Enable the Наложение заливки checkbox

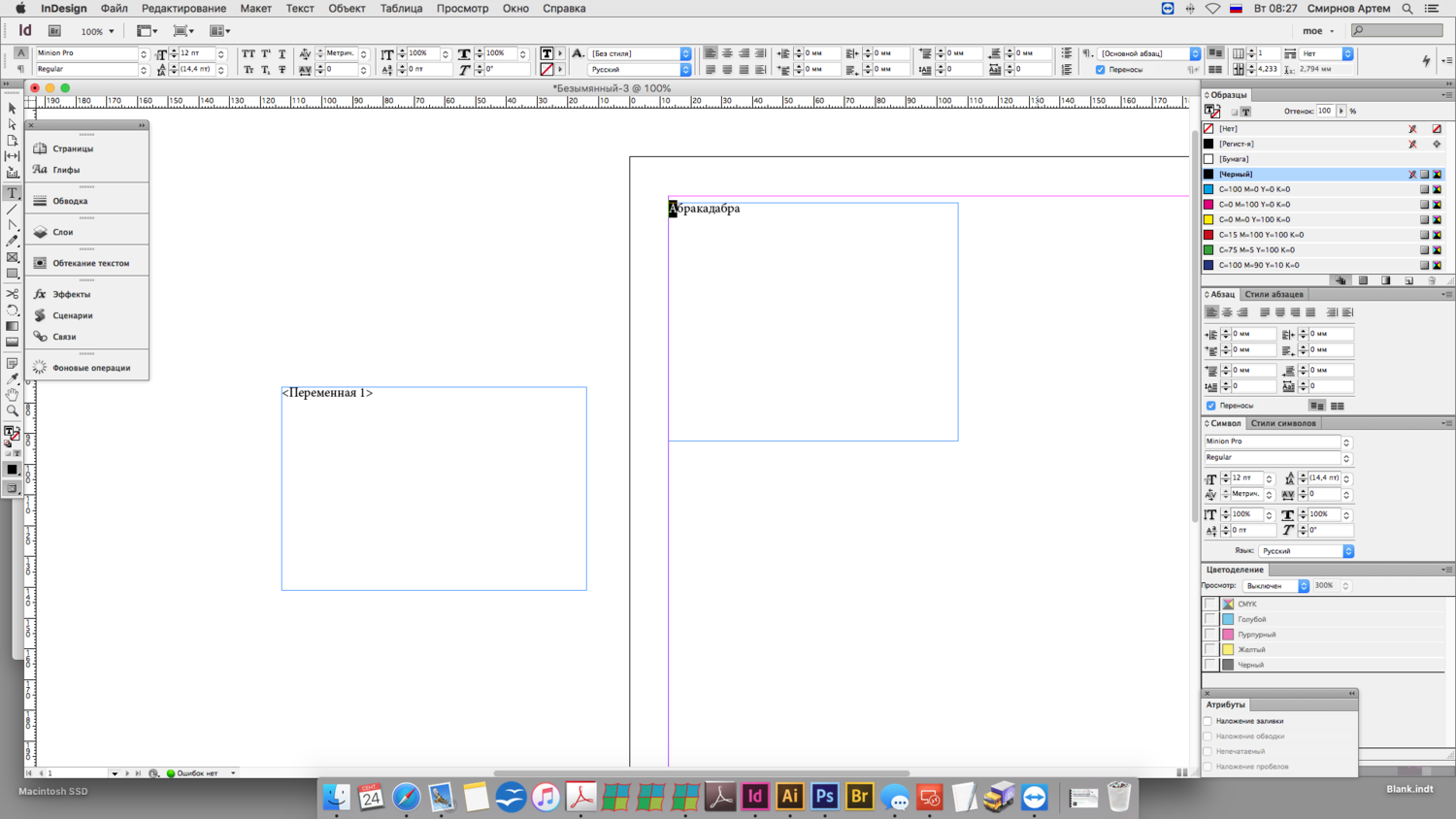pyautogui.click(x=1208, y=721)
